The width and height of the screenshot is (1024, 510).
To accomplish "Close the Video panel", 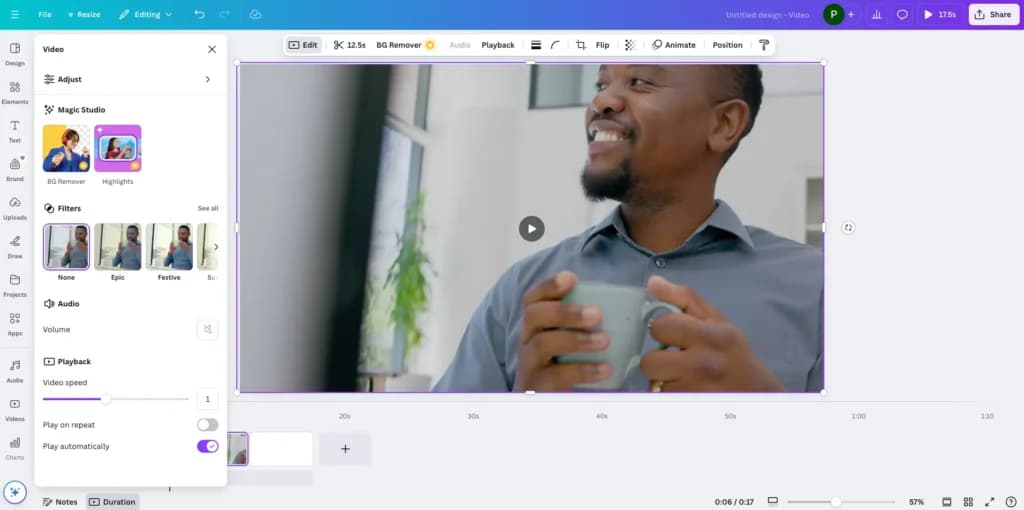I will coord(212,49).
